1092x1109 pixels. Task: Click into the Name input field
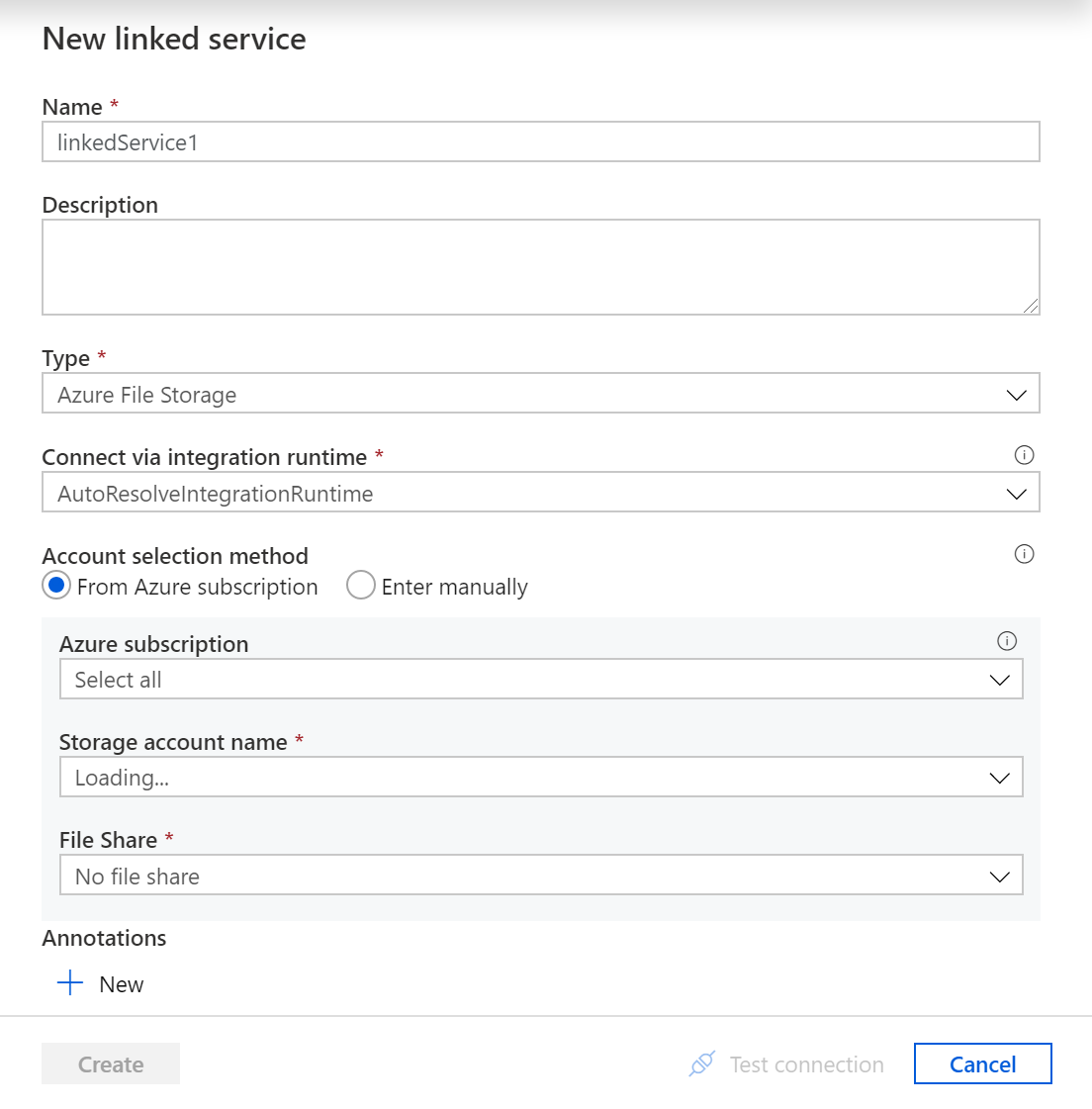point(540,142)
